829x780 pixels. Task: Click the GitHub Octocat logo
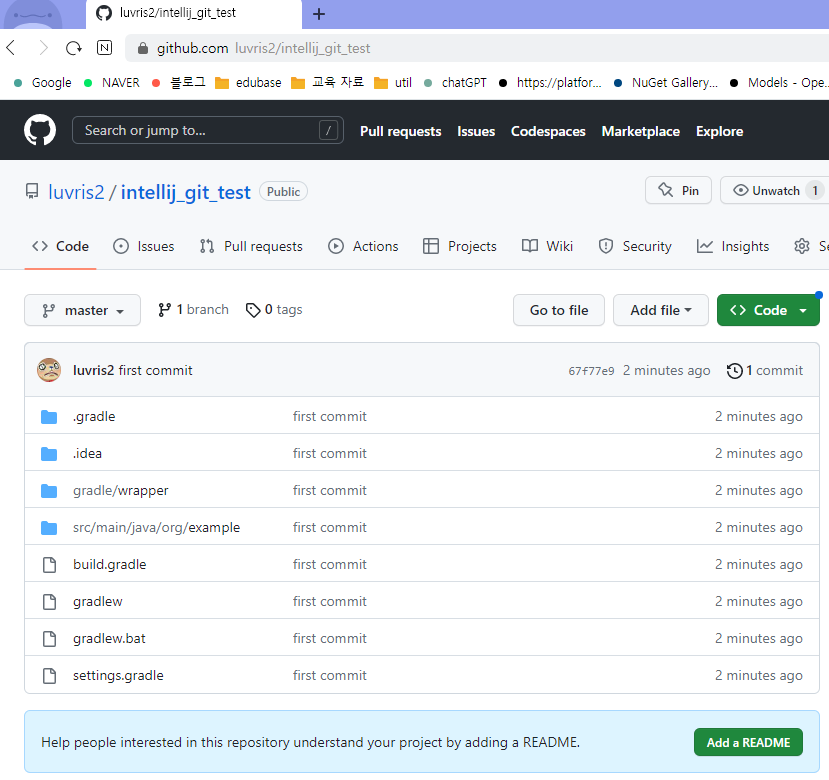click(x=40, y=130)
